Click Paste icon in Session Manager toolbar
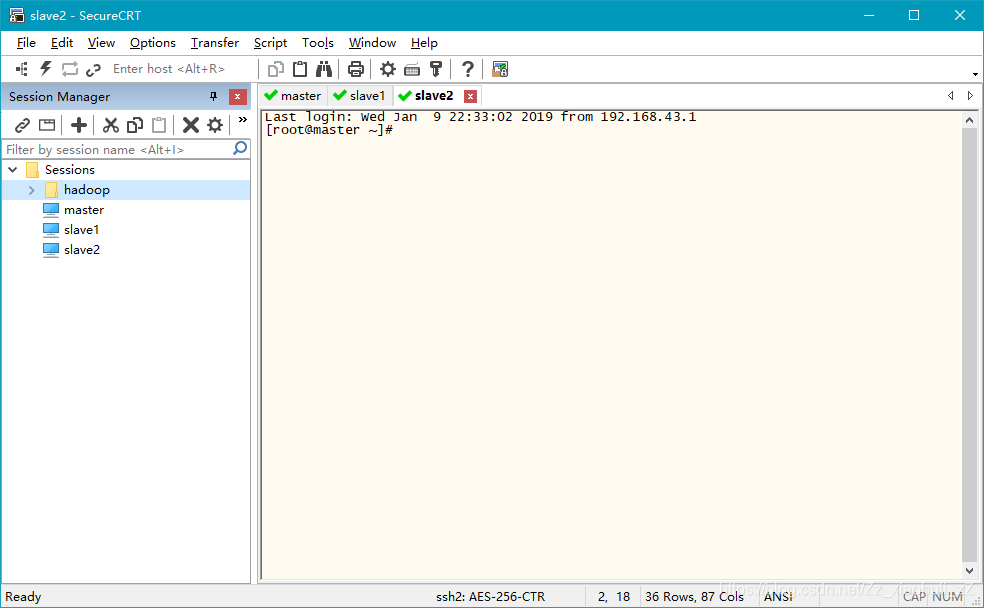 (x=159, y=125)
